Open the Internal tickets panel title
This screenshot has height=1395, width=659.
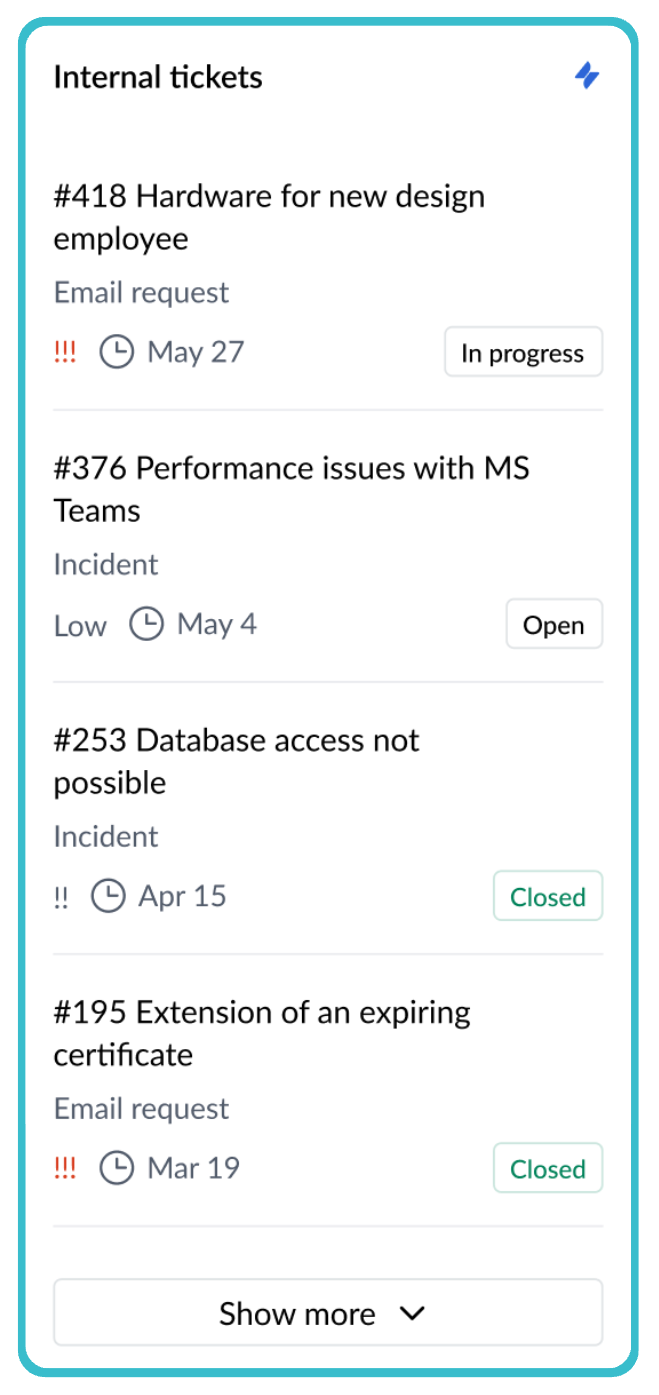[157, 77]
